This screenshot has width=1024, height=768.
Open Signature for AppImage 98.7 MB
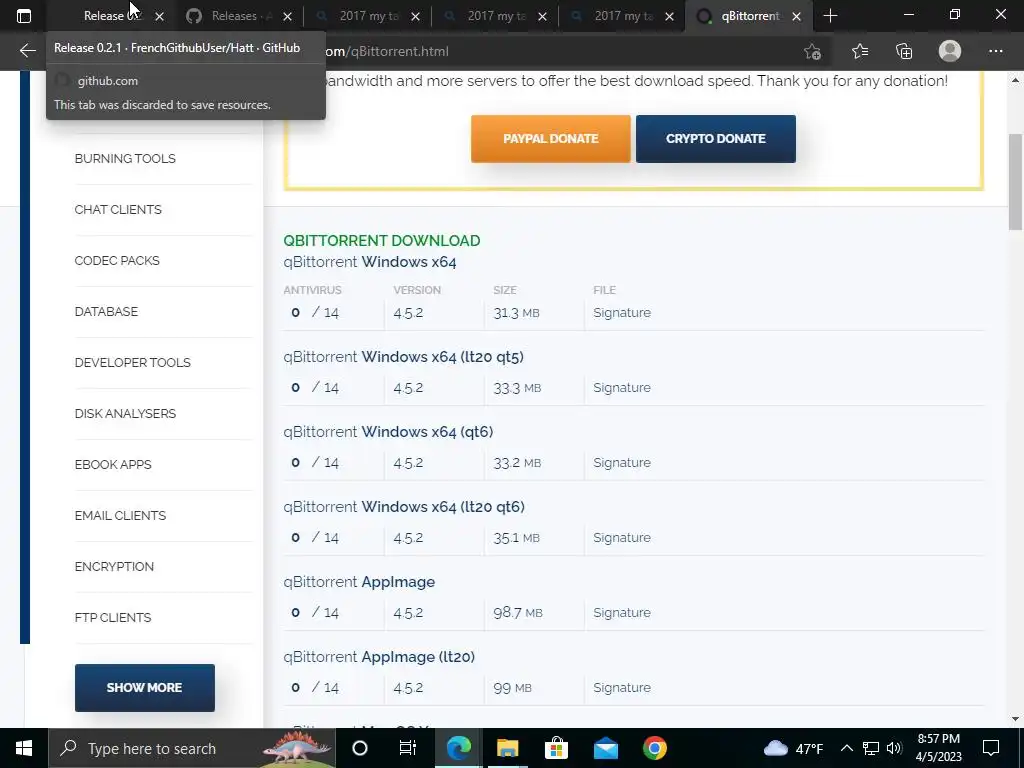tap(622, 613)
